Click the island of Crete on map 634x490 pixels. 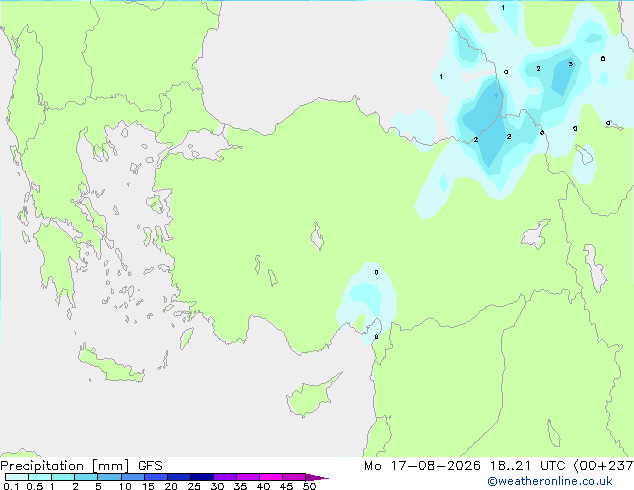tap(110, 365)
